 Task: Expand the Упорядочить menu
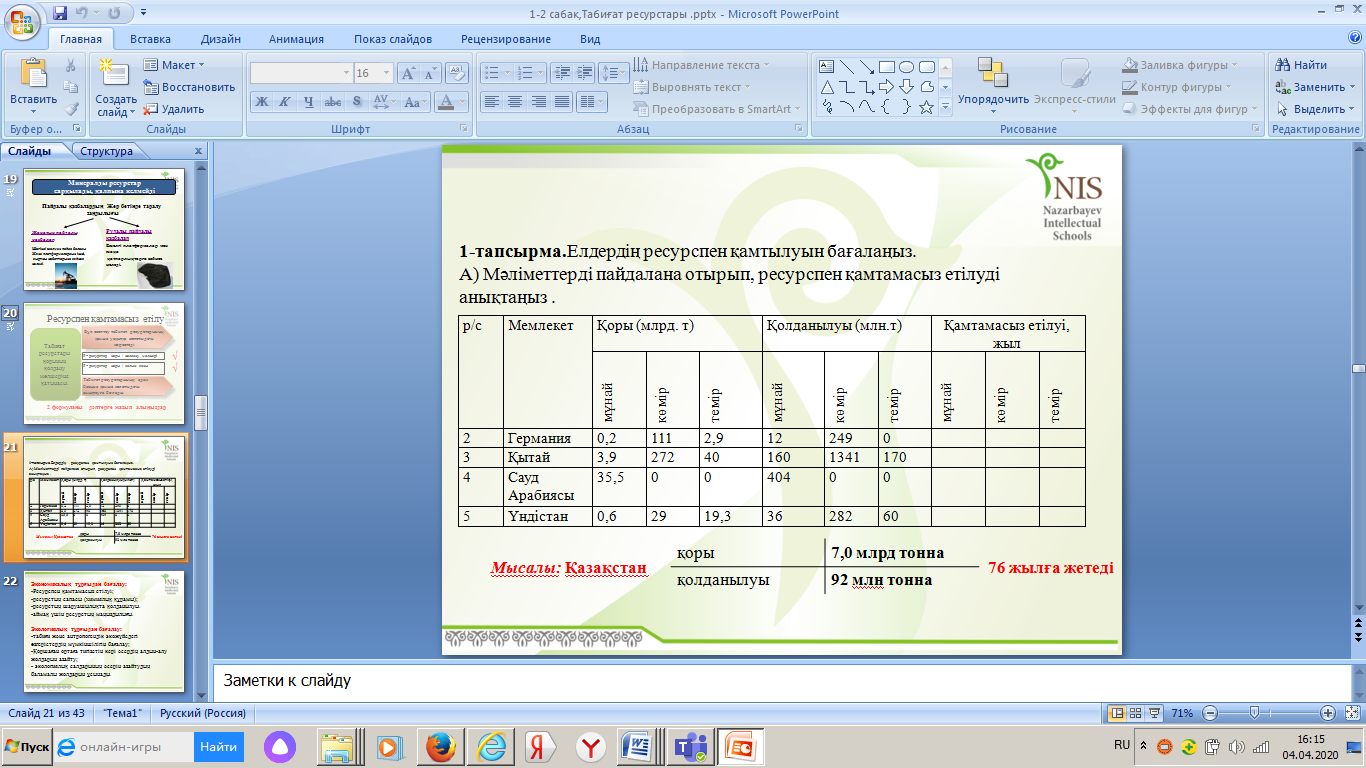coord(993,84)
